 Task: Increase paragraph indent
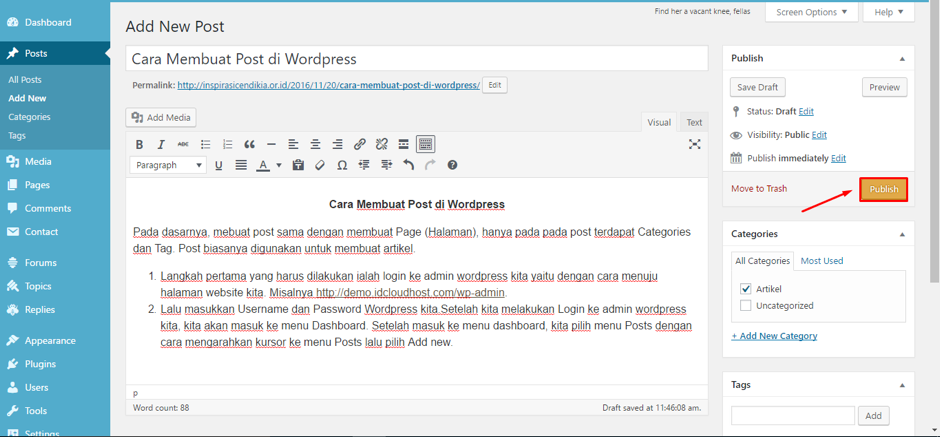(x=386, y=165)
